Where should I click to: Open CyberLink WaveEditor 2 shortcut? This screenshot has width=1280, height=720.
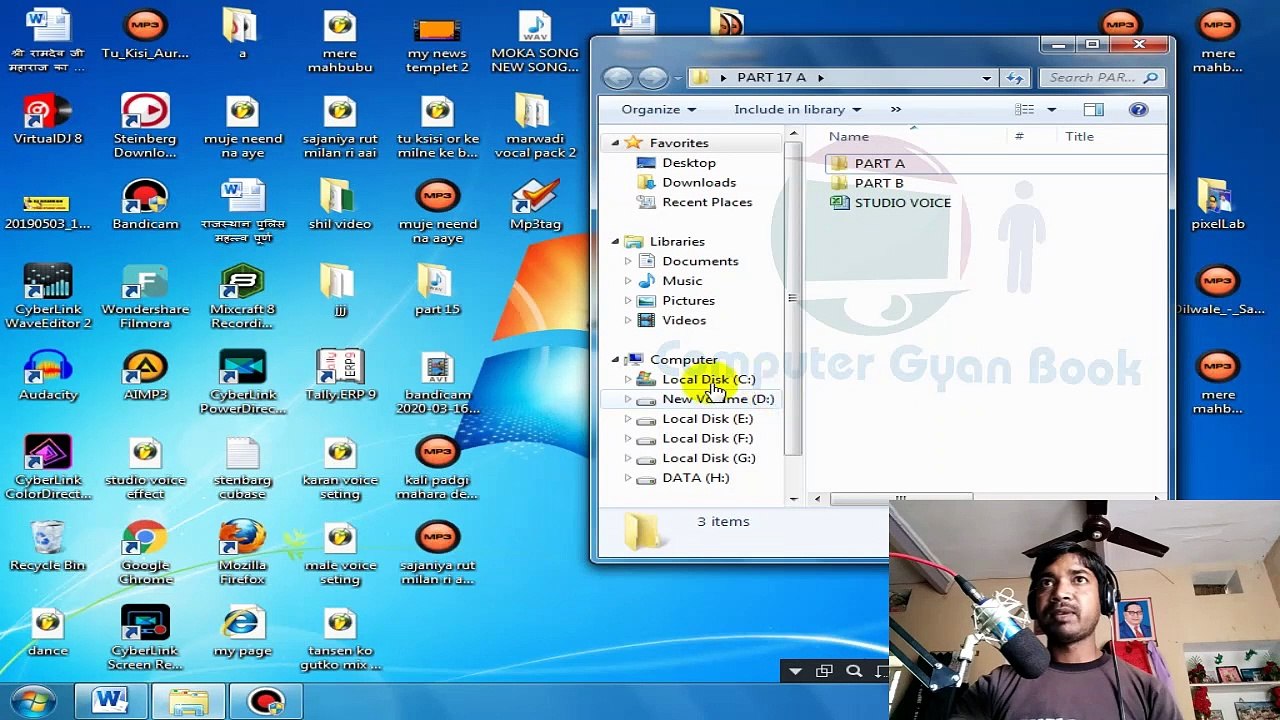[x=48, y=297]
